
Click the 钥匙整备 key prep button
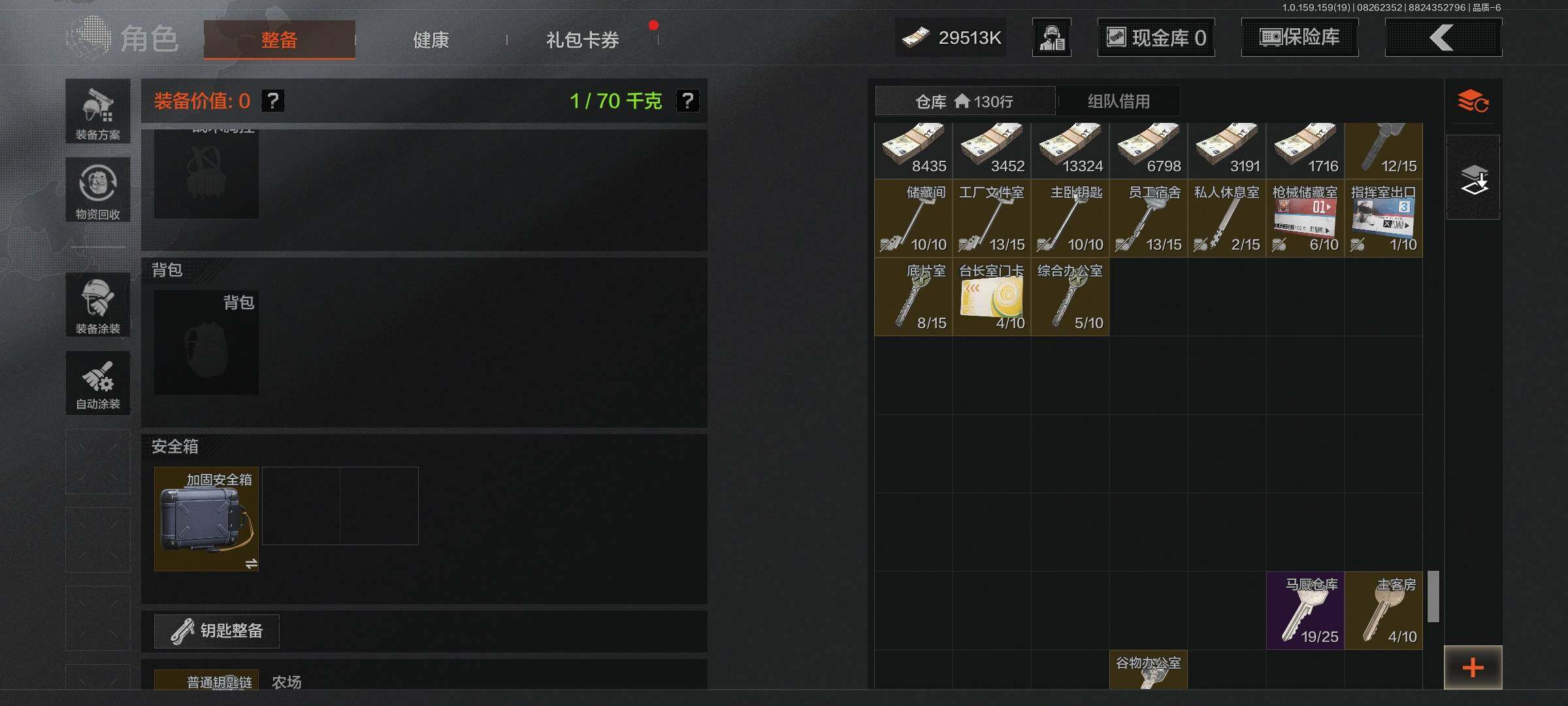(217, 631)
